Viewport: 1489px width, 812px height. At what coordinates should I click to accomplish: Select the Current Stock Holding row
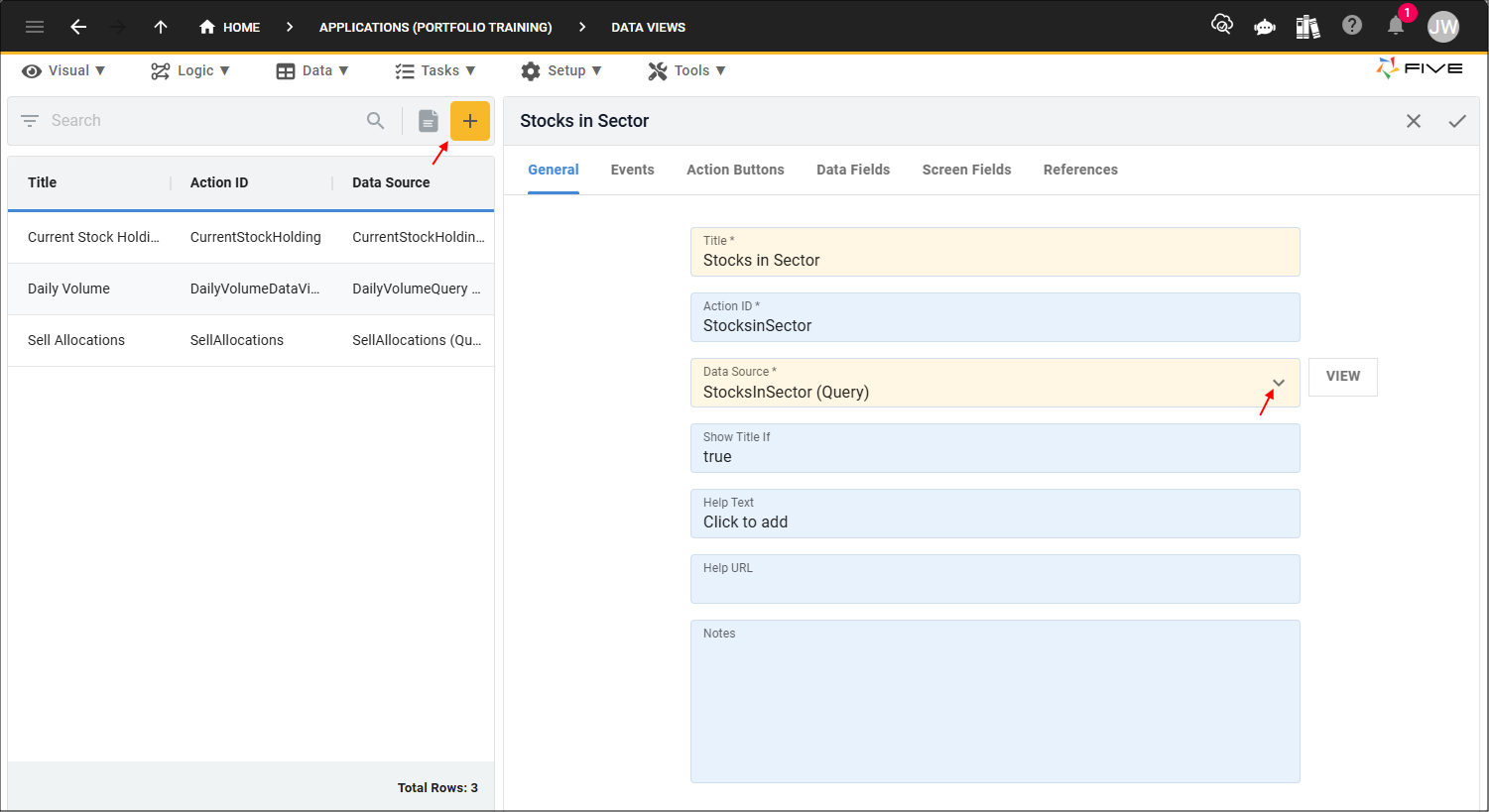251,237
